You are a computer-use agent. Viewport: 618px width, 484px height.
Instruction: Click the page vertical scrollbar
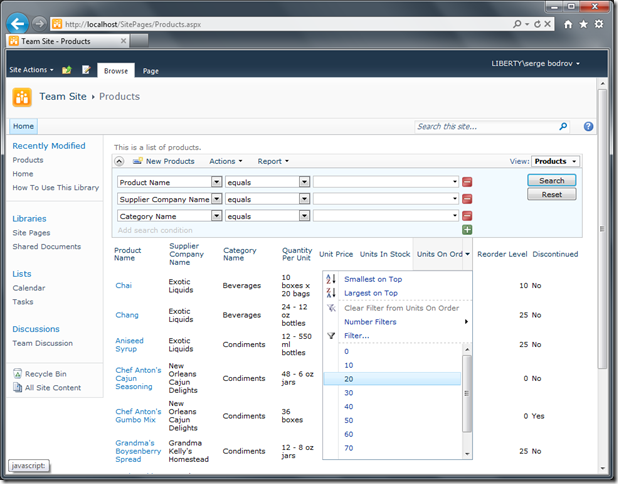(602, 229)
